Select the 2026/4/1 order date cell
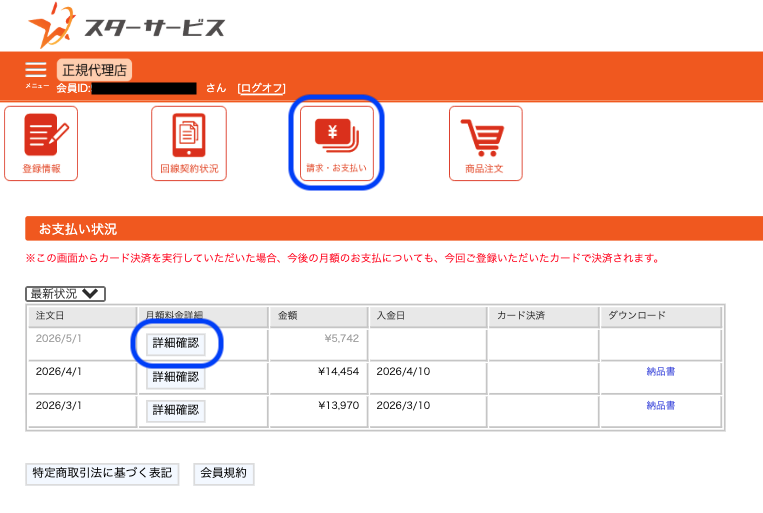 [x=82, y=378]
